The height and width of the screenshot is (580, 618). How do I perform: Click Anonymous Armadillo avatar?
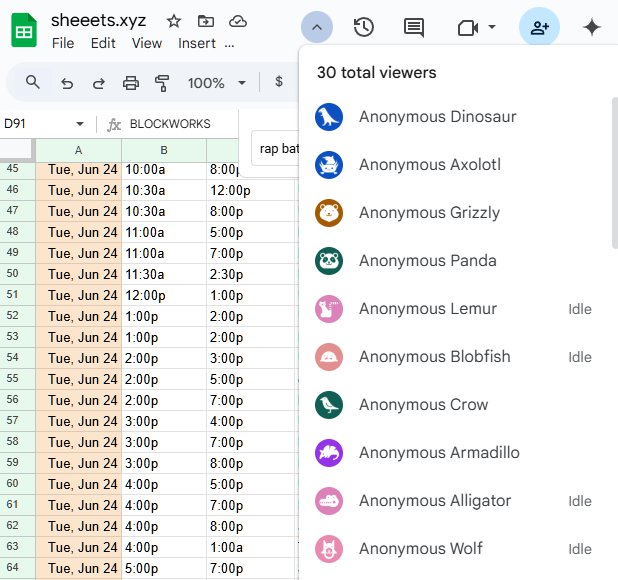coord(329,453)
